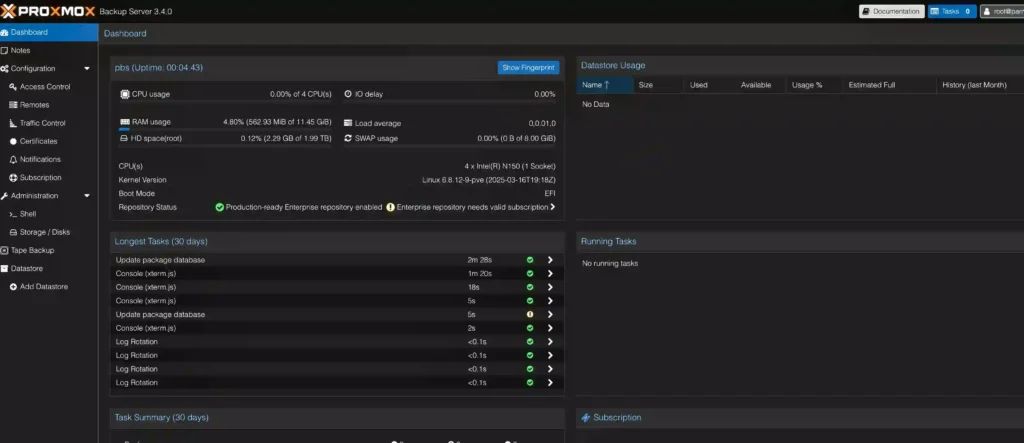Click the Usage % column header
The height and width of the screenshot is (443, 1024).
(813, 85)
